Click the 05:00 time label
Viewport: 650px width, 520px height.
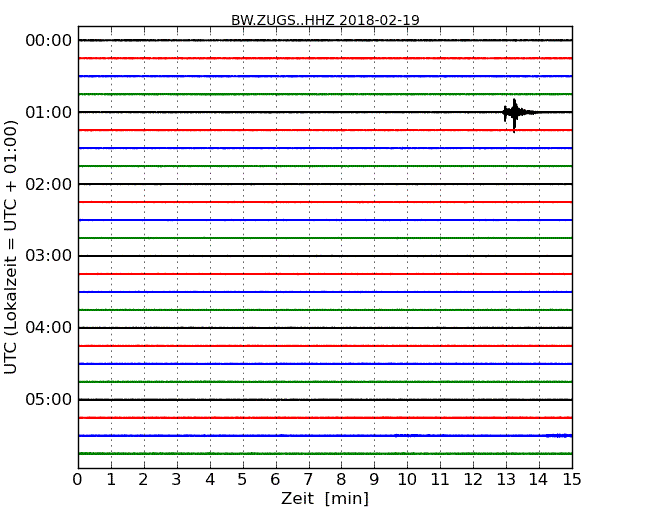(49, 399)
